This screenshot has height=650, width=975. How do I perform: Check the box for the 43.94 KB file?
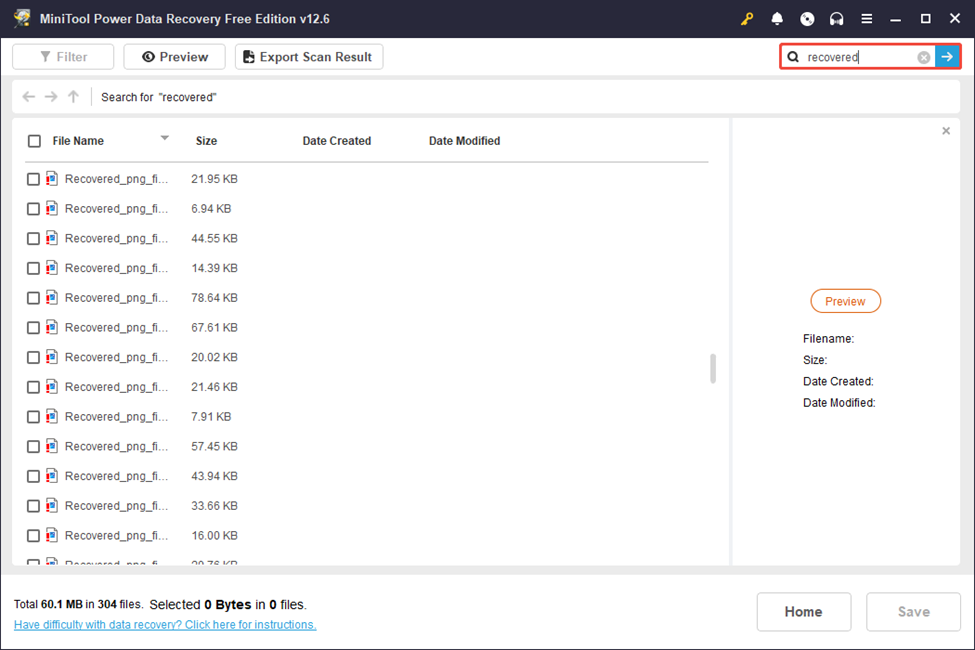coord(34,476)
